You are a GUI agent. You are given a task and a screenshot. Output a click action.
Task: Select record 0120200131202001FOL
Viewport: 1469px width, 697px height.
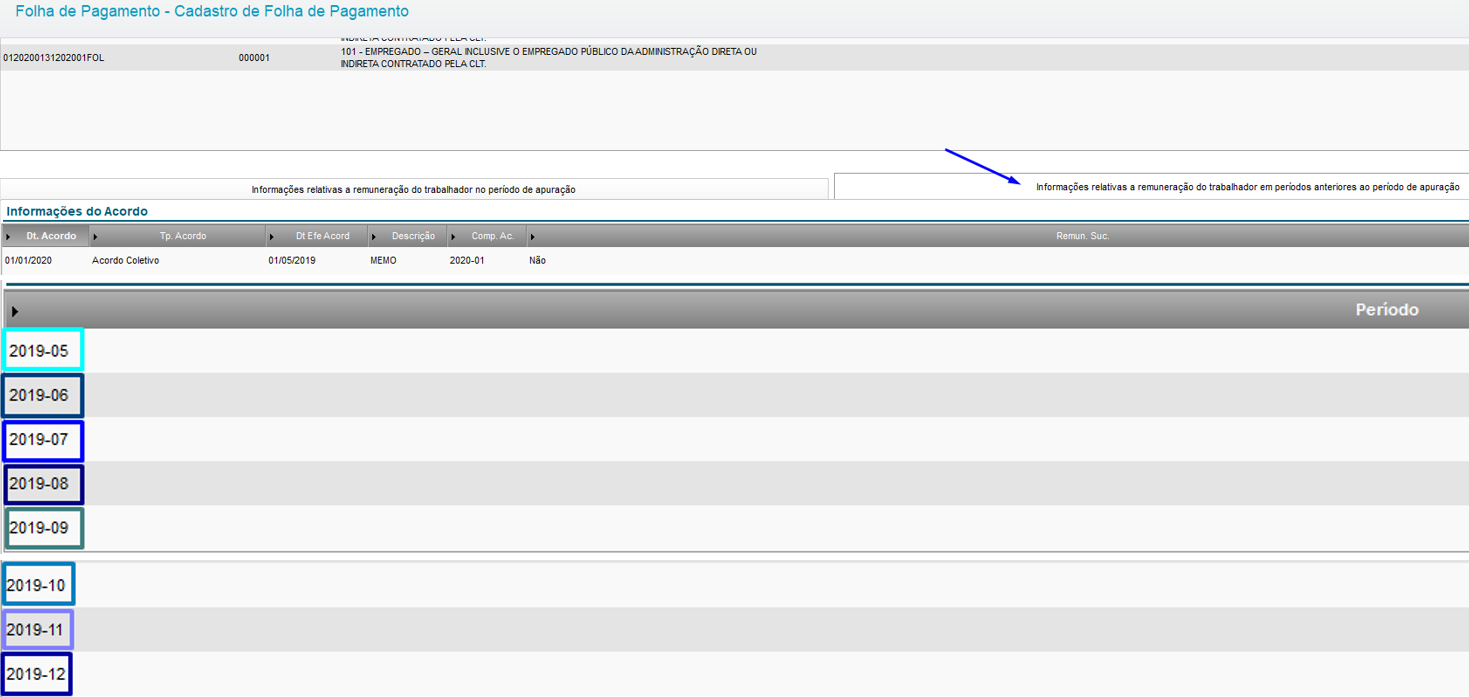coord(54,58)
